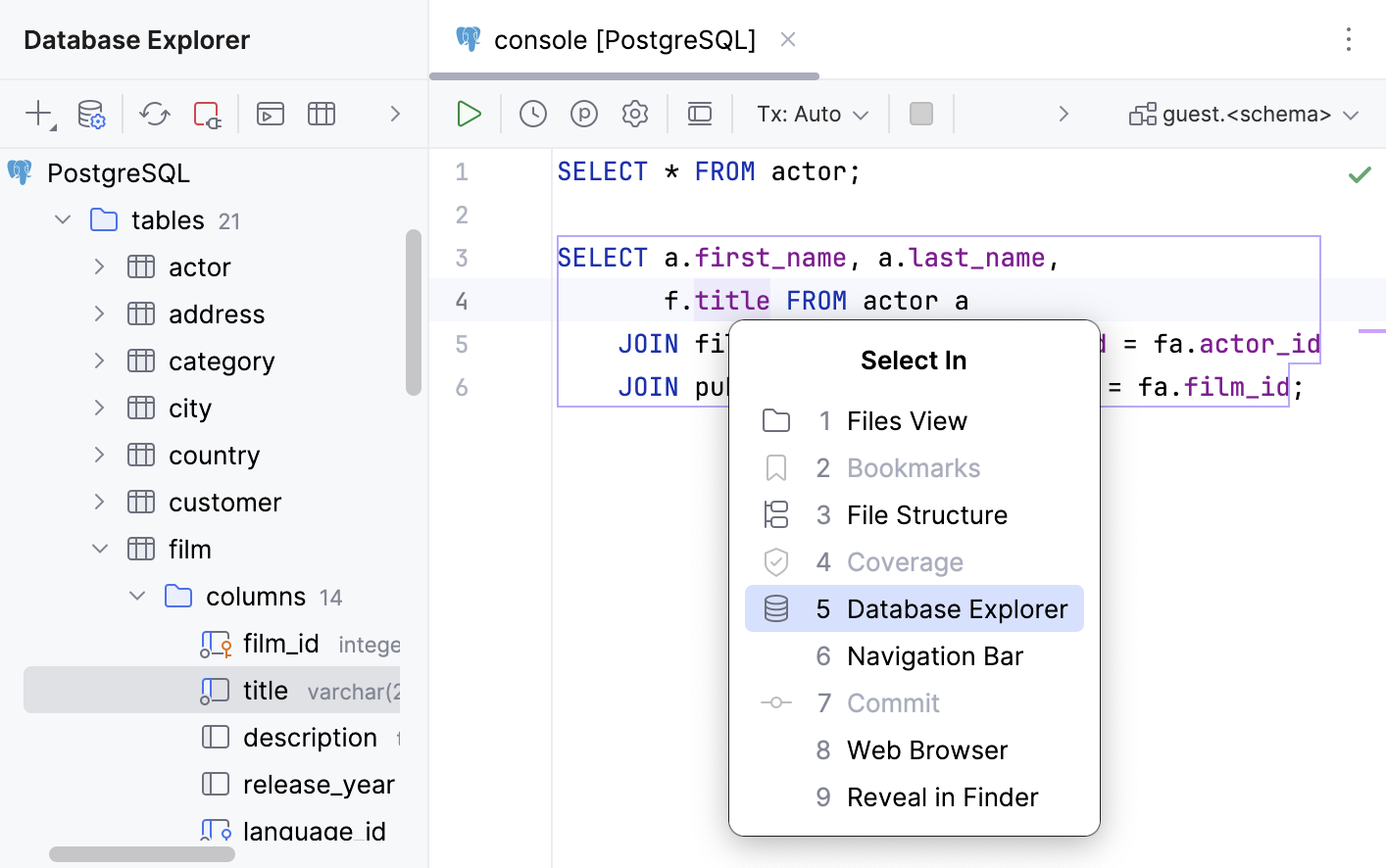Open the three-dot more options menu
Viewport: 1386px width, 868px height.
(x=1349, y=39)
